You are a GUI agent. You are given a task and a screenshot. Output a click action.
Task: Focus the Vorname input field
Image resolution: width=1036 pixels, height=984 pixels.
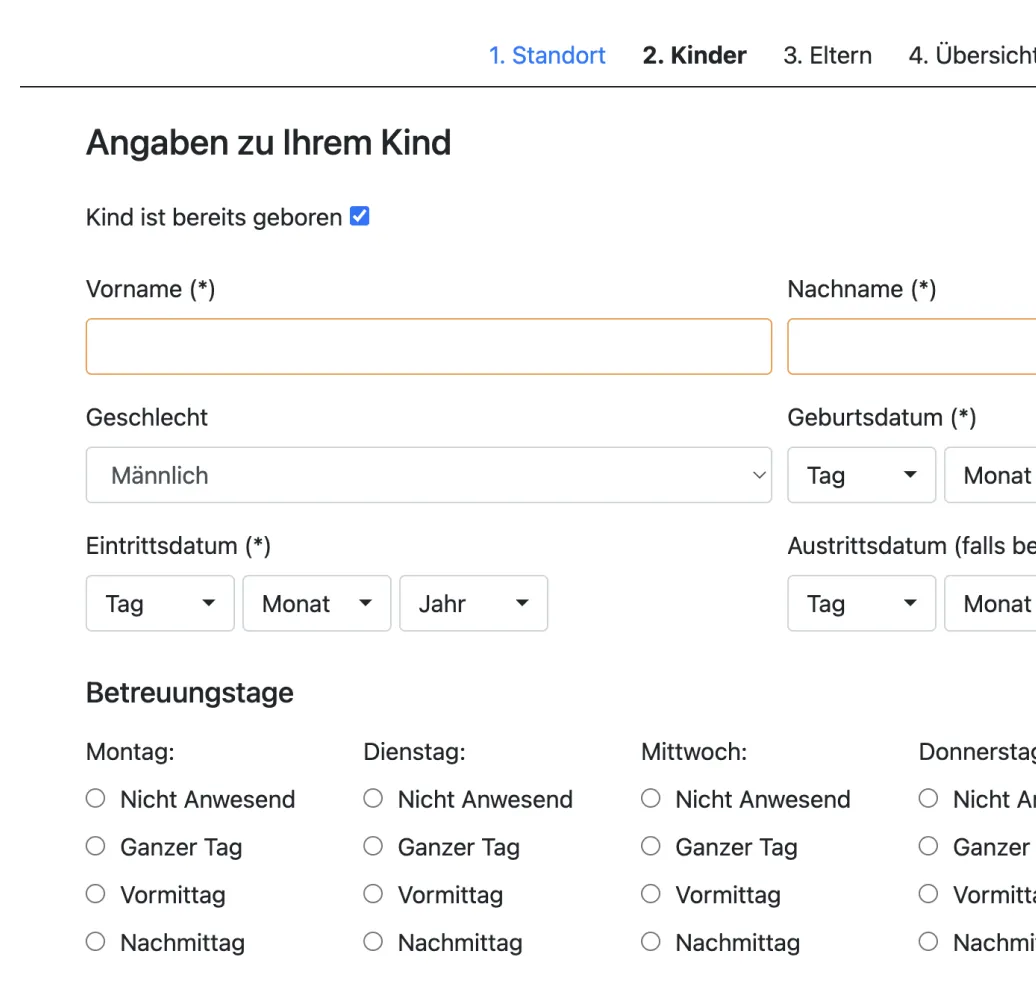click(x=429, y=347)
